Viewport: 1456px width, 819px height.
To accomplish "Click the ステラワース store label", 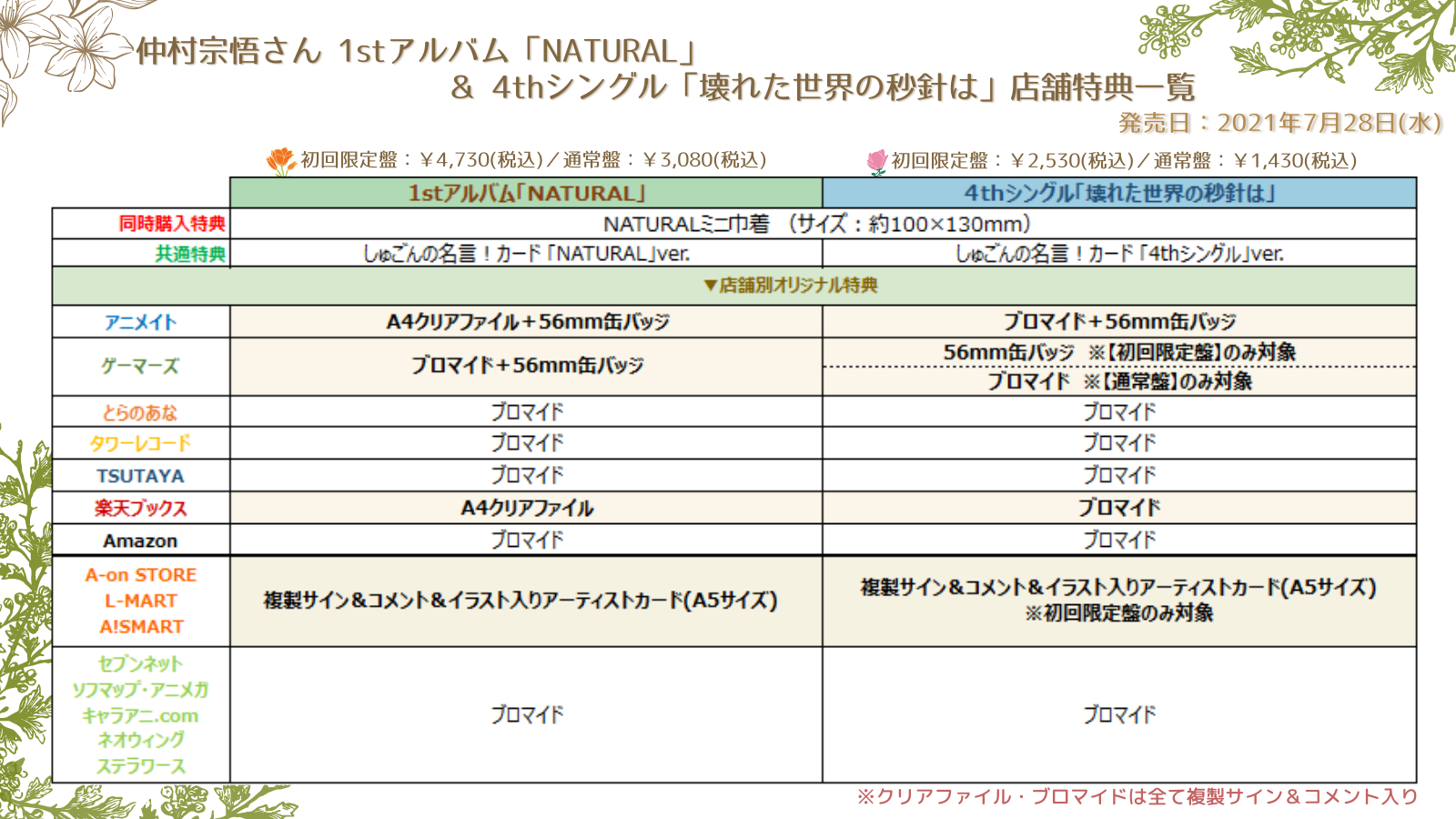I will coord(141,767).
